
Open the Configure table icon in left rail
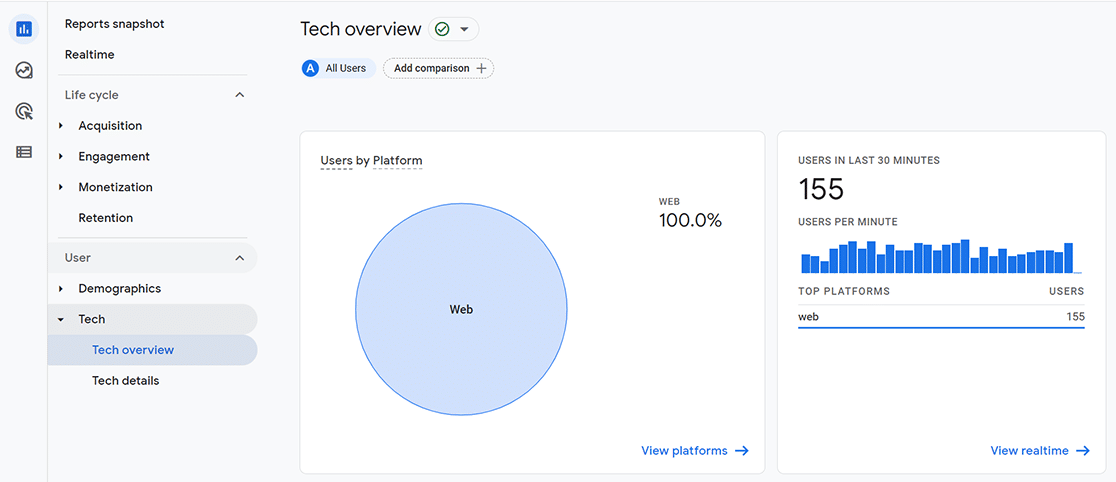click(x=24, y=152)
